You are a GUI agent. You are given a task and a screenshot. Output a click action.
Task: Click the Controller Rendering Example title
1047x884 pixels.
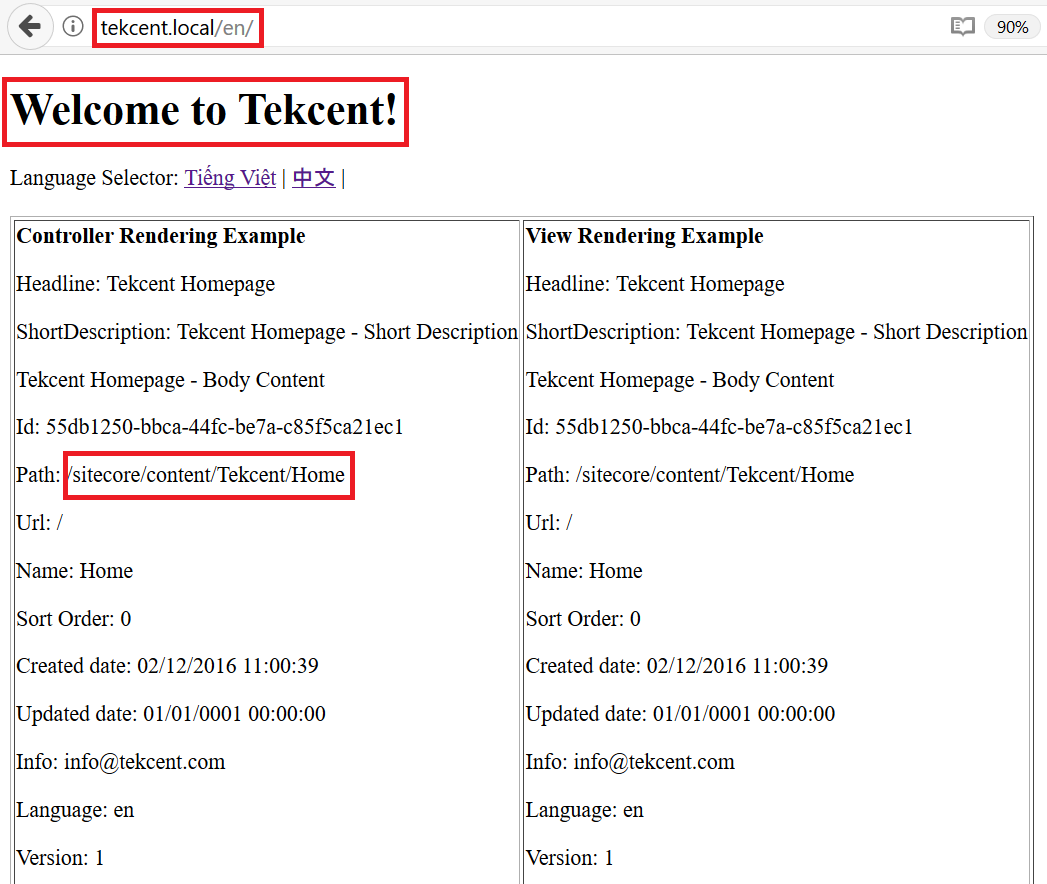coord(161,236)
